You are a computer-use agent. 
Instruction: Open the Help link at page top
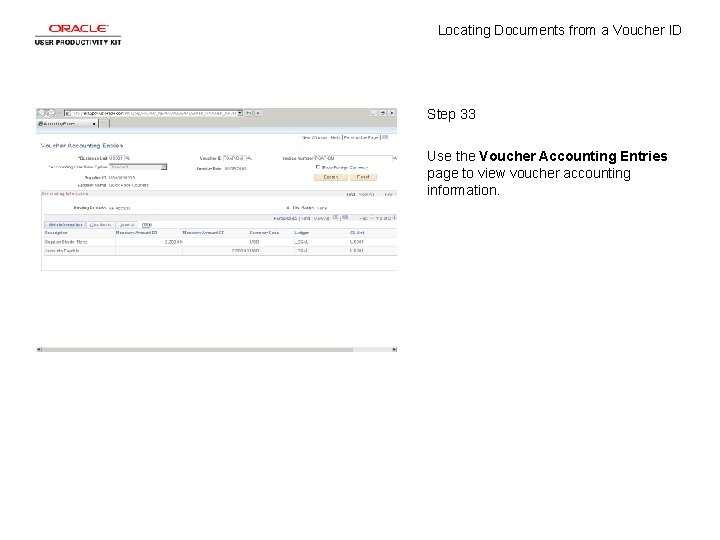point(335,137)
